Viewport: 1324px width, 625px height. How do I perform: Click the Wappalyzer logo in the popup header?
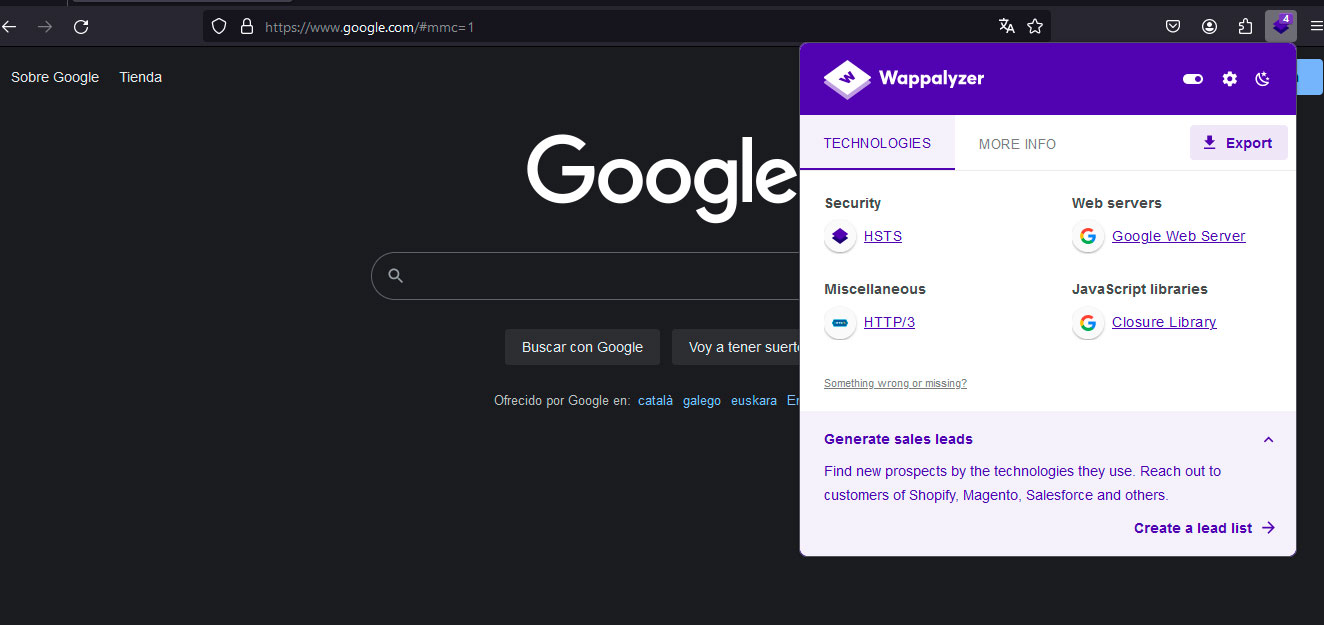[904, 78]
